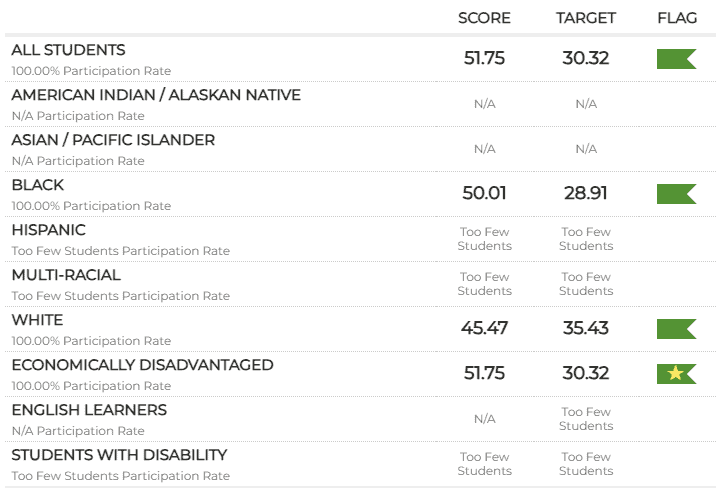Viewport: 728px width, 494px height.
Task: Click the HISPANIC subgroup label
Action: click(49, 230)
